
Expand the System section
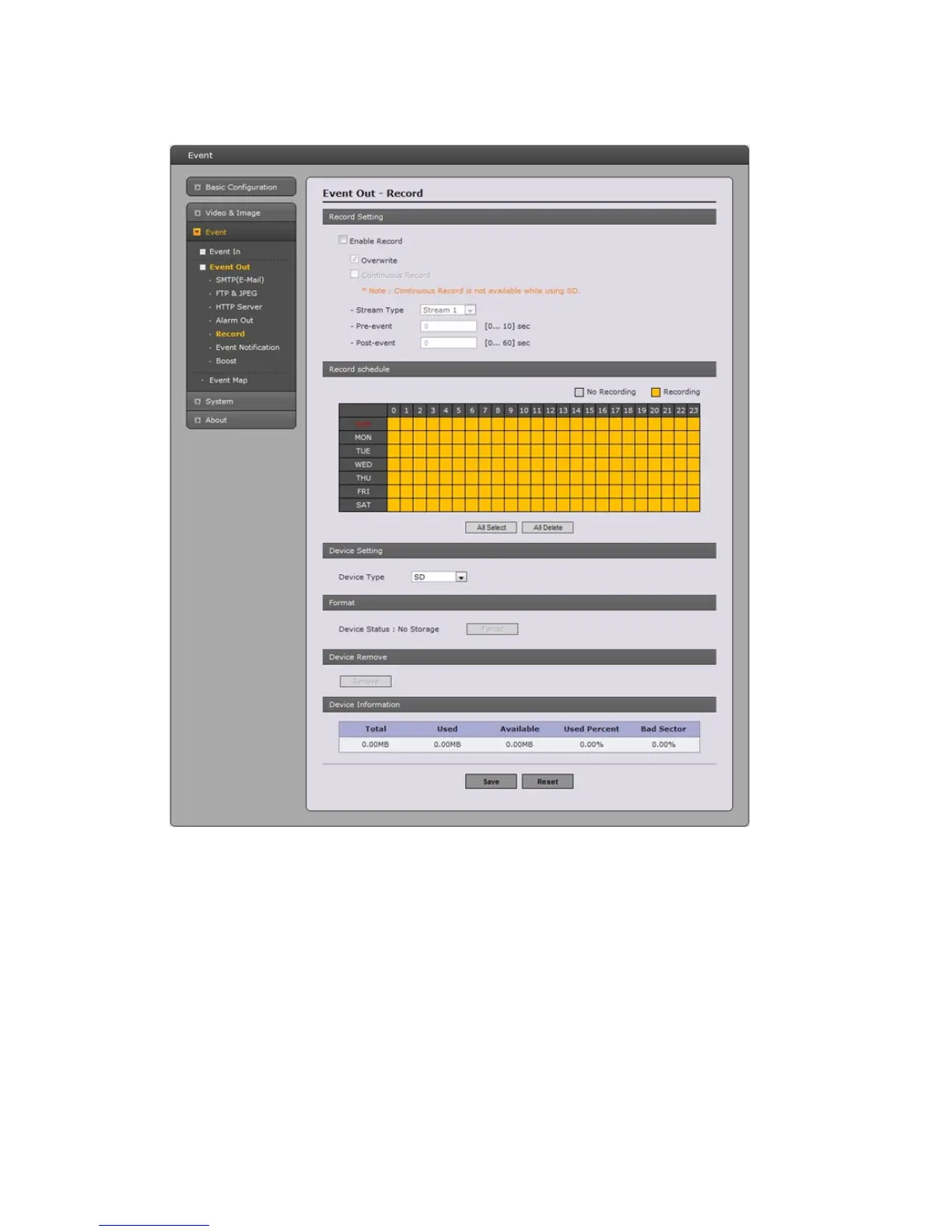click(x=241, y=401)
